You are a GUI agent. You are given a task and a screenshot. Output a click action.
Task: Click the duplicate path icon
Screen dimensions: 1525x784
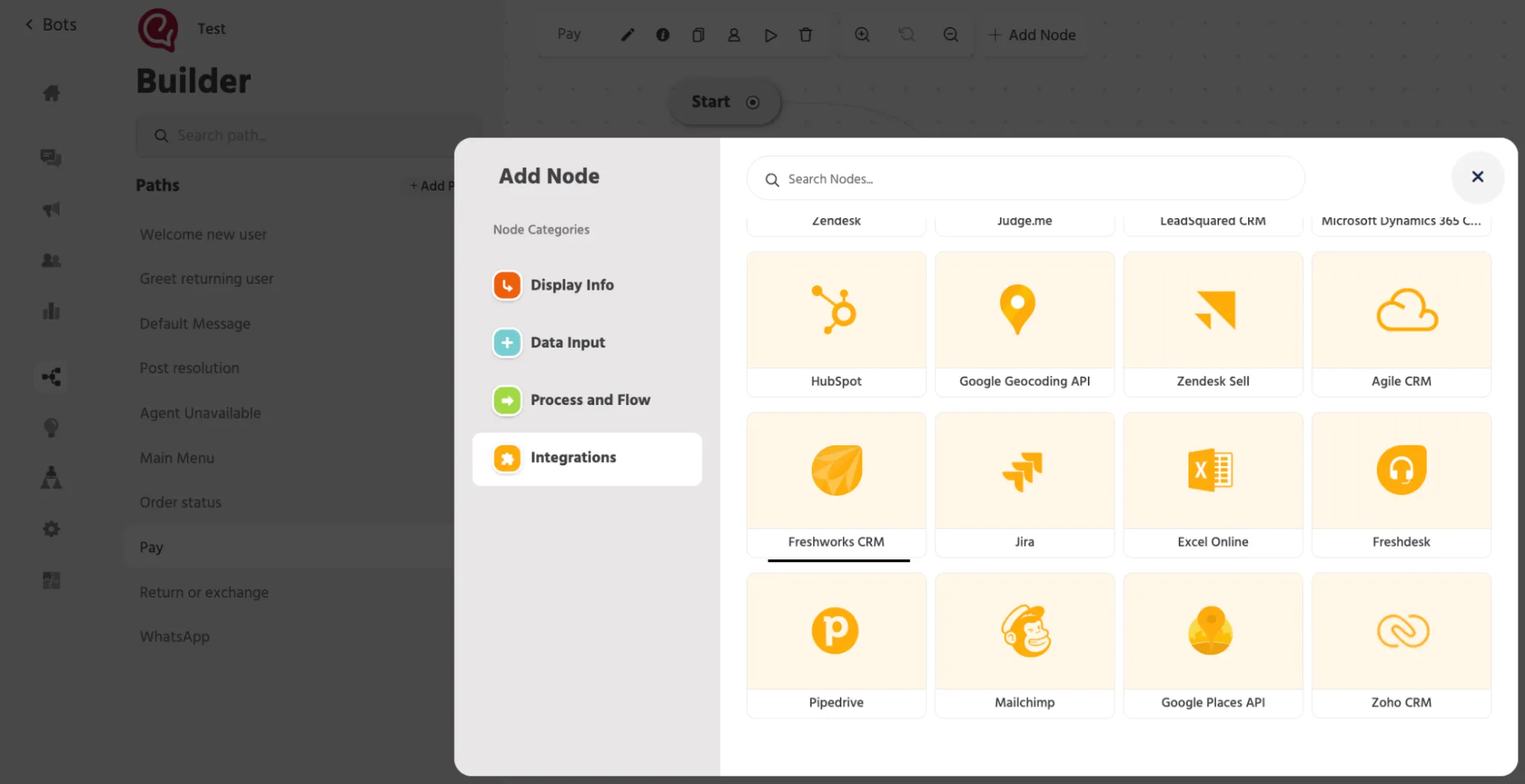pyautogui.click(x=698, y=35)
